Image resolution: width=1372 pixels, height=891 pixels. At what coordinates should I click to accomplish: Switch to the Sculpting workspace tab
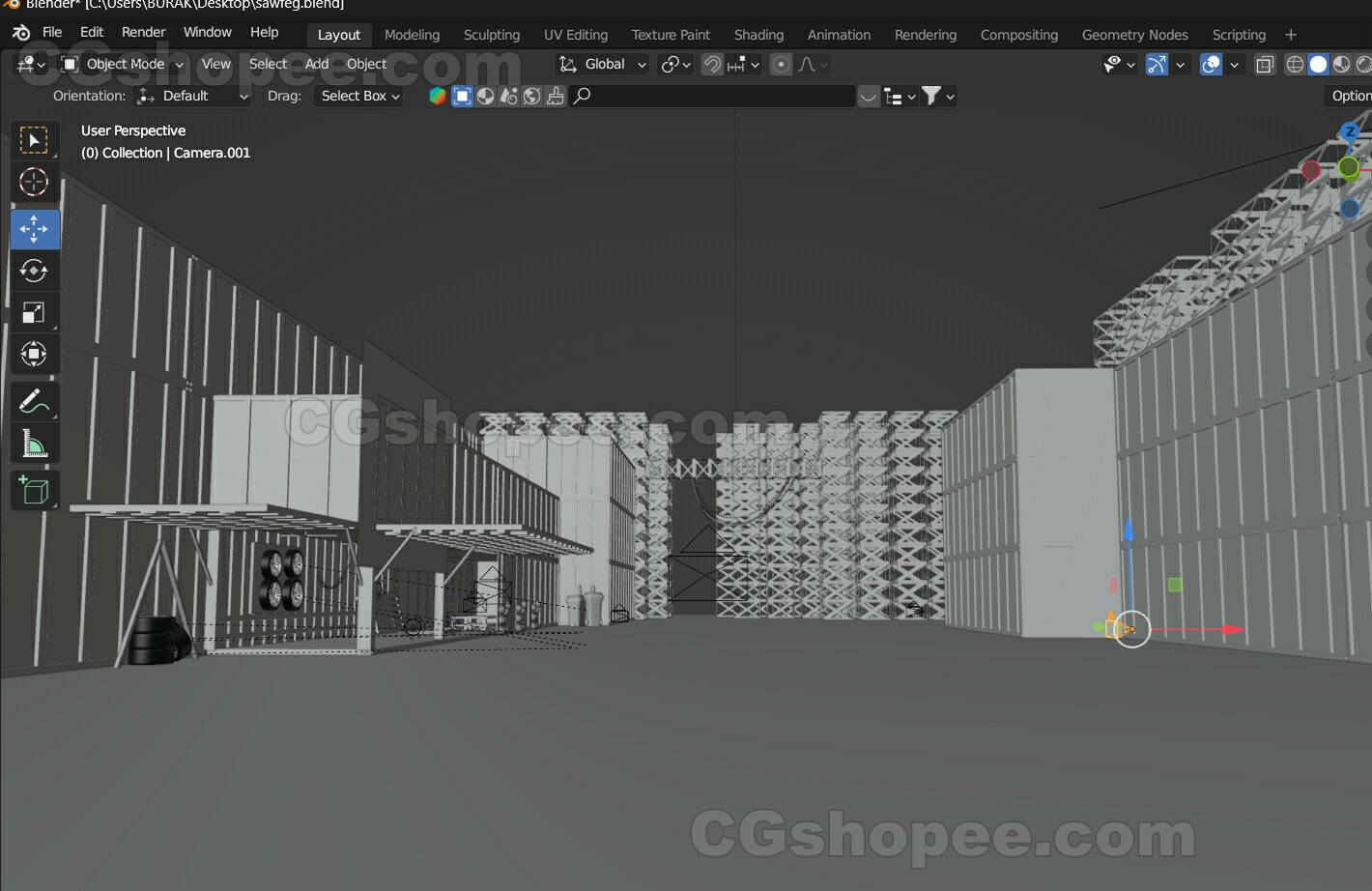[492, 35]
